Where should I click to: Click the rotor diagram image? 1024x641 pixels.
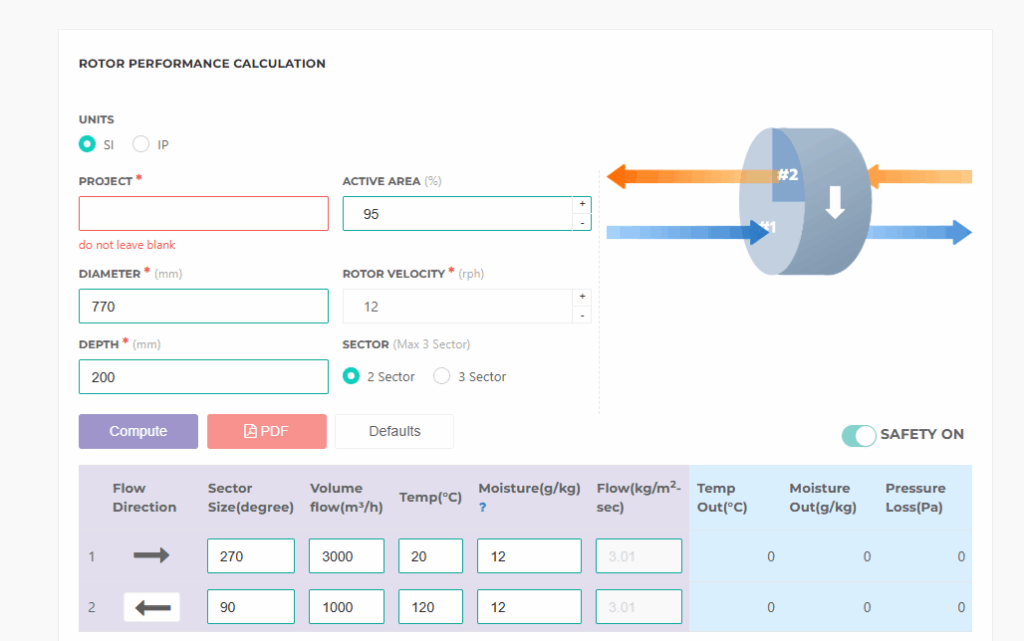[789, 202]
